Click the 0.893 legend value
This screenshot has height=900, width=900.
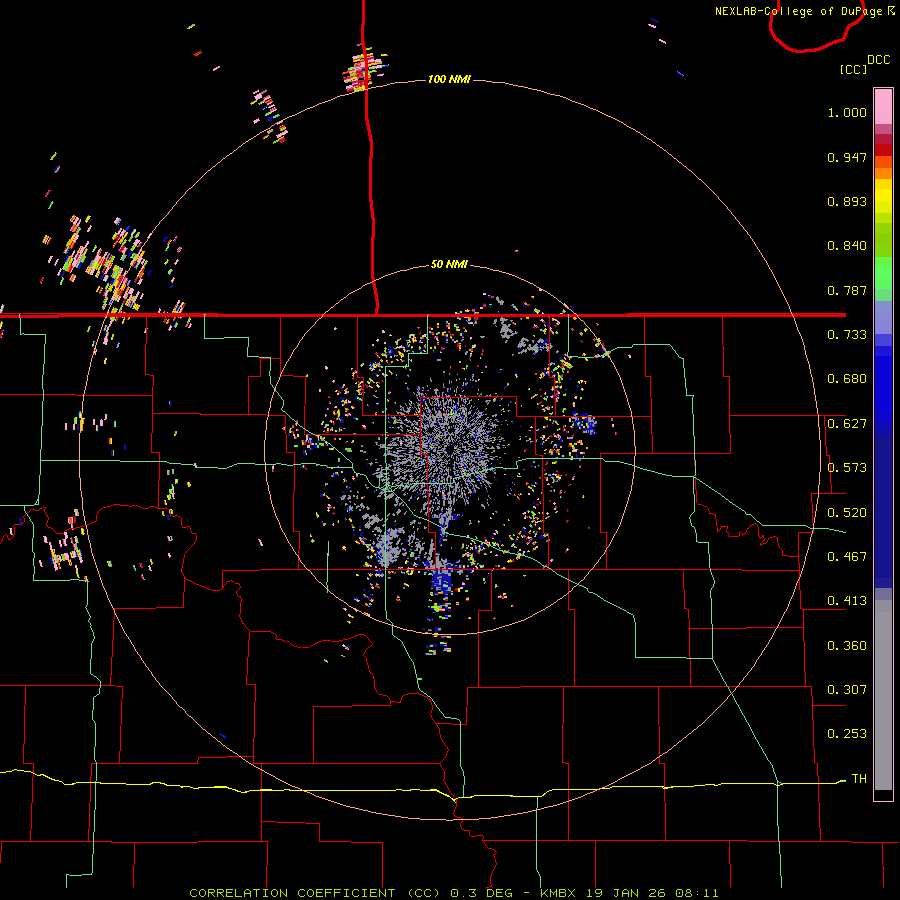[x=847, y=201]
